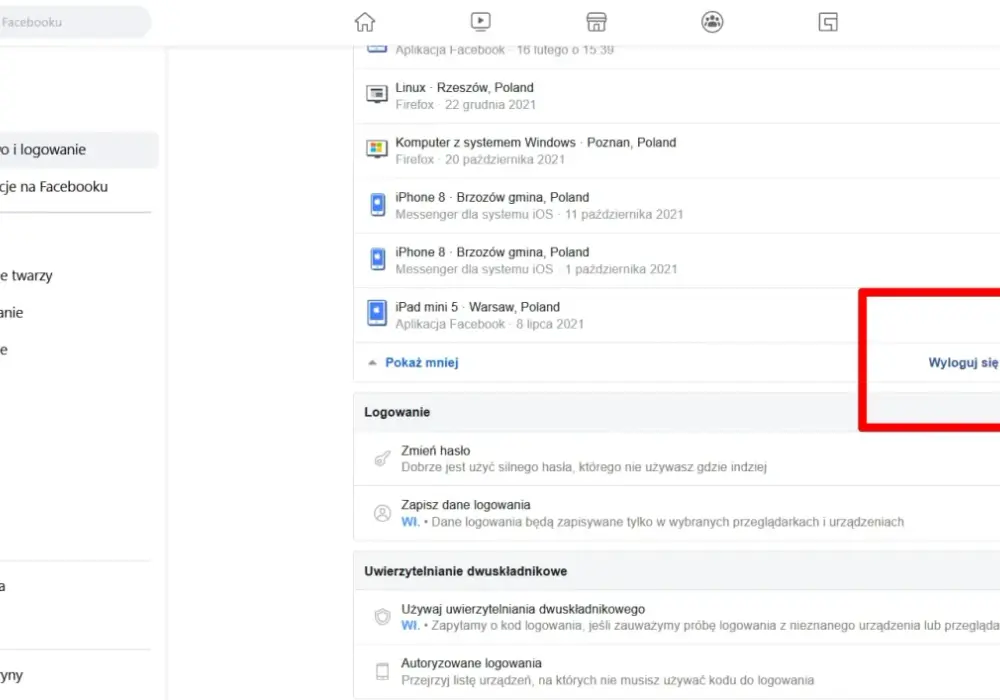Open the Gaming icon in top bar

828,22
